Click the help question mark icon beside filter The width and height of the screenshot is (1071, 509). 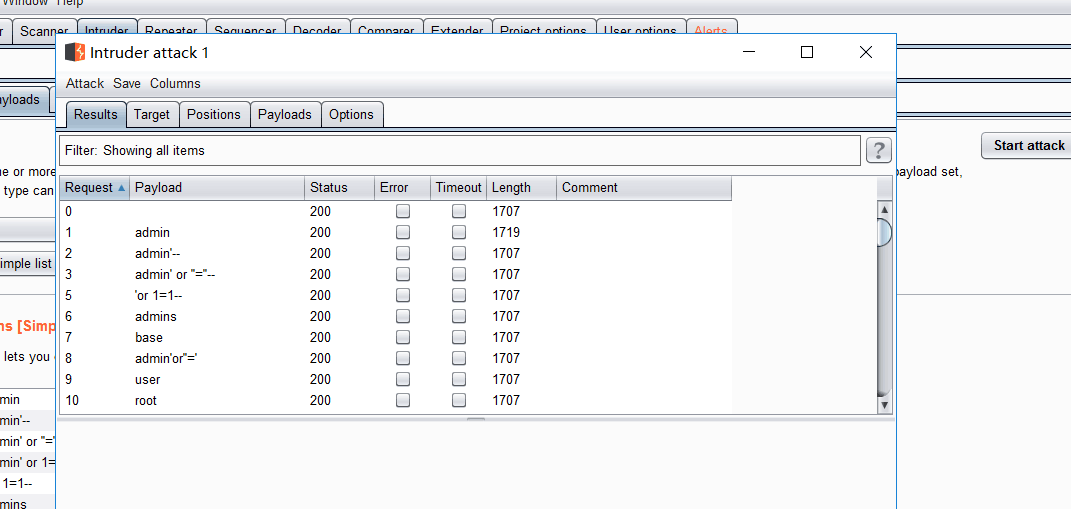(879, 150)
